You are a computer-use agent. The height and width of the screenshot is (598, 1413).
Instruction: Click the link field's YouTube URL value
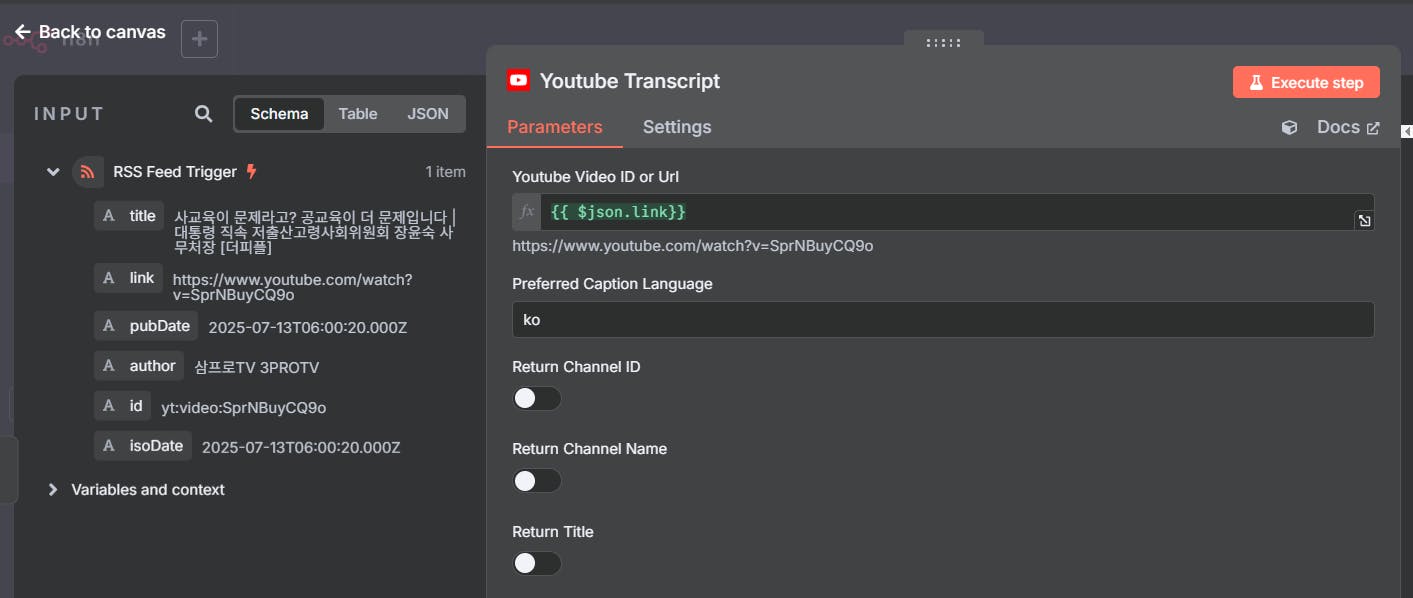pyautogui.click(x=292, y=287)
